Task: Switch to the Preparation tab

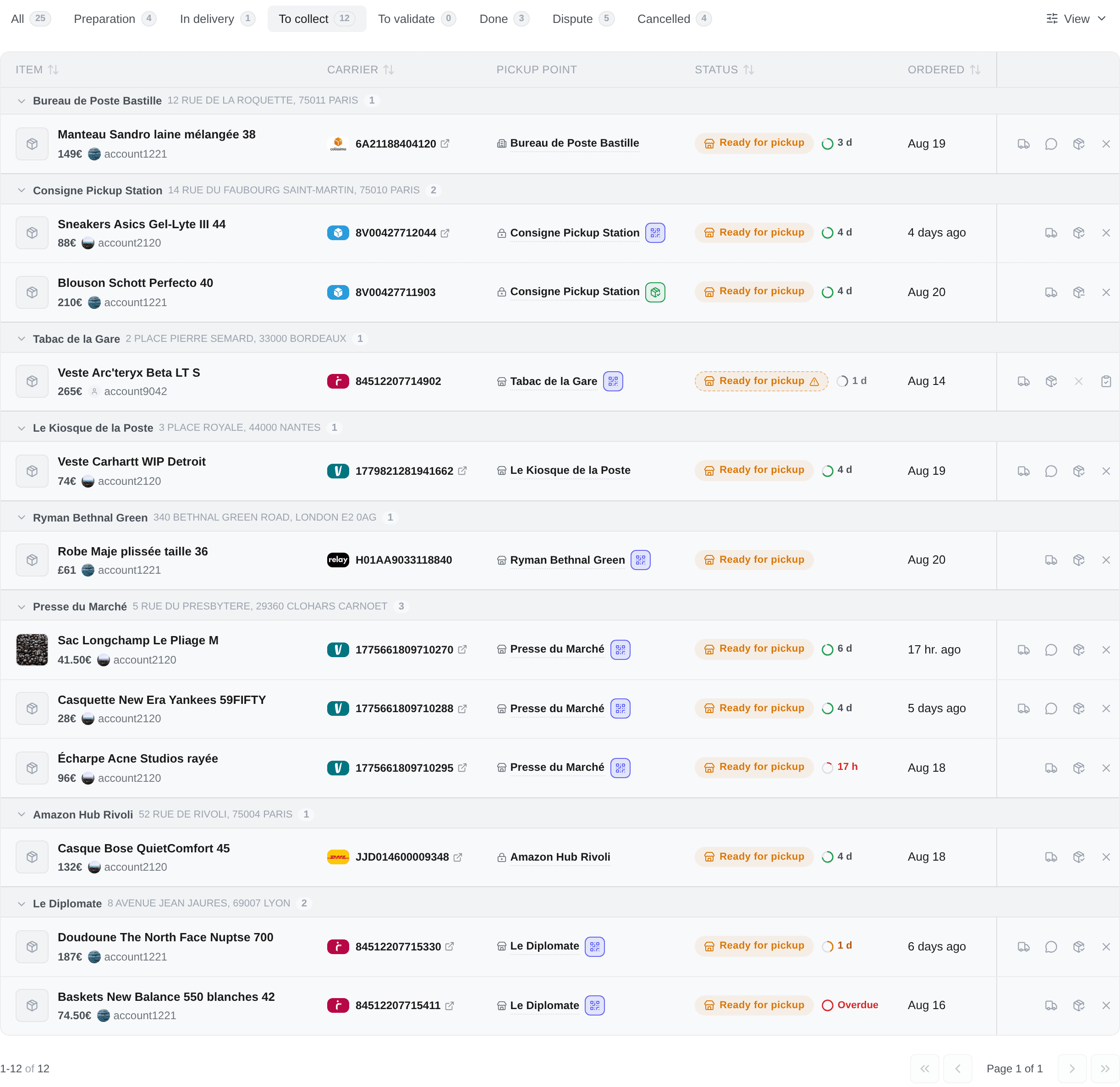Action: point(115,19)
